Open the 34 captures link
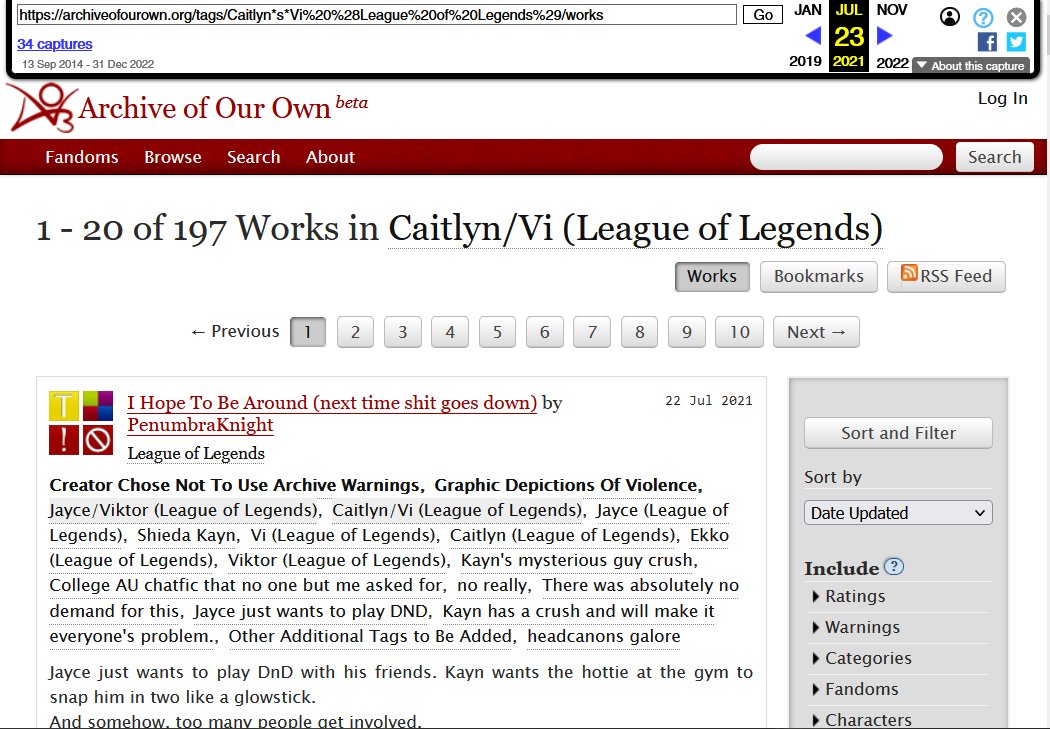The image size is (1050, 729). (55, 44)
